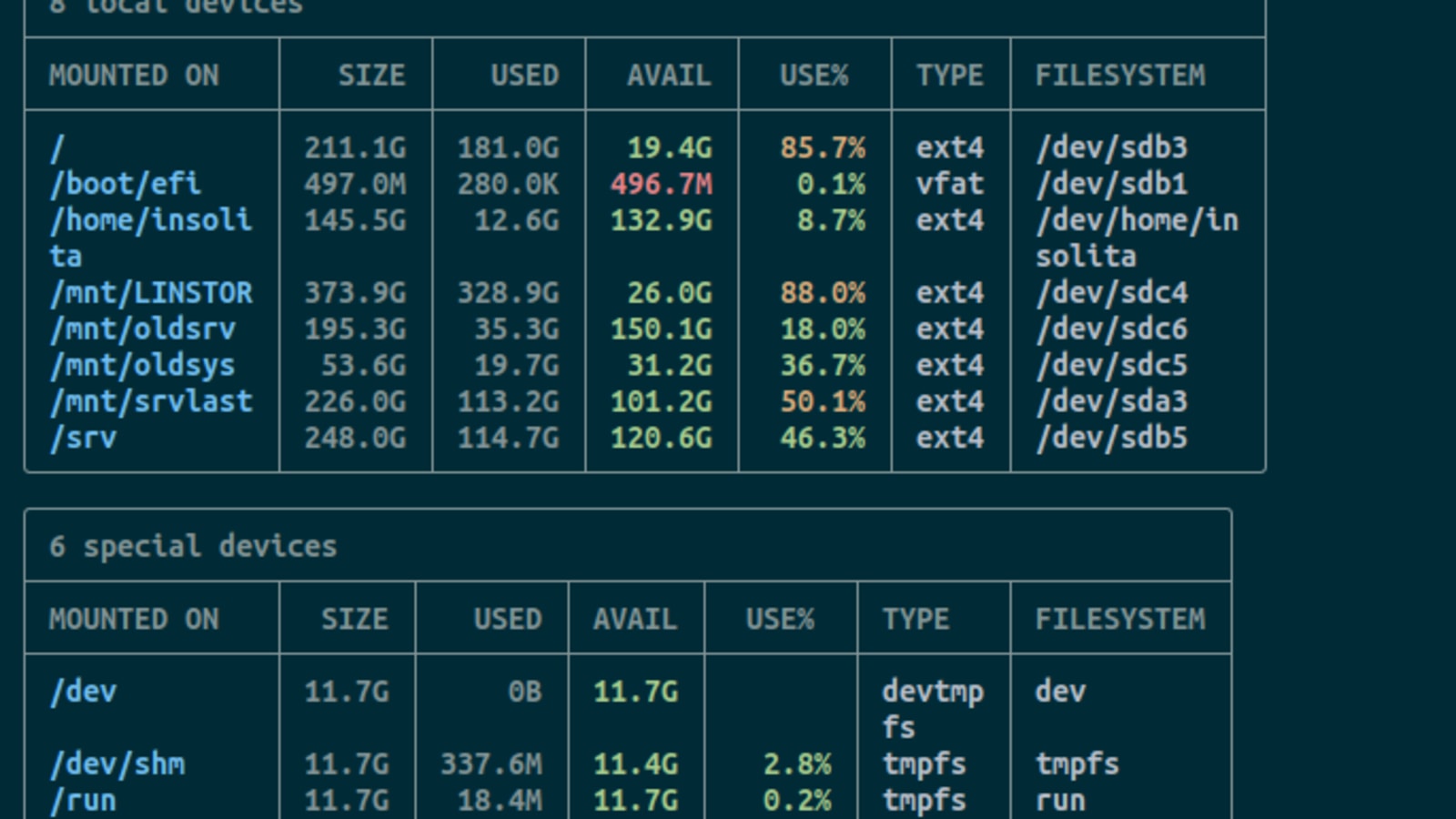Click the 211.1G size value
The height and width of the screenshot is (819, 1456).
pyautogui.click(x=355, y=147)
